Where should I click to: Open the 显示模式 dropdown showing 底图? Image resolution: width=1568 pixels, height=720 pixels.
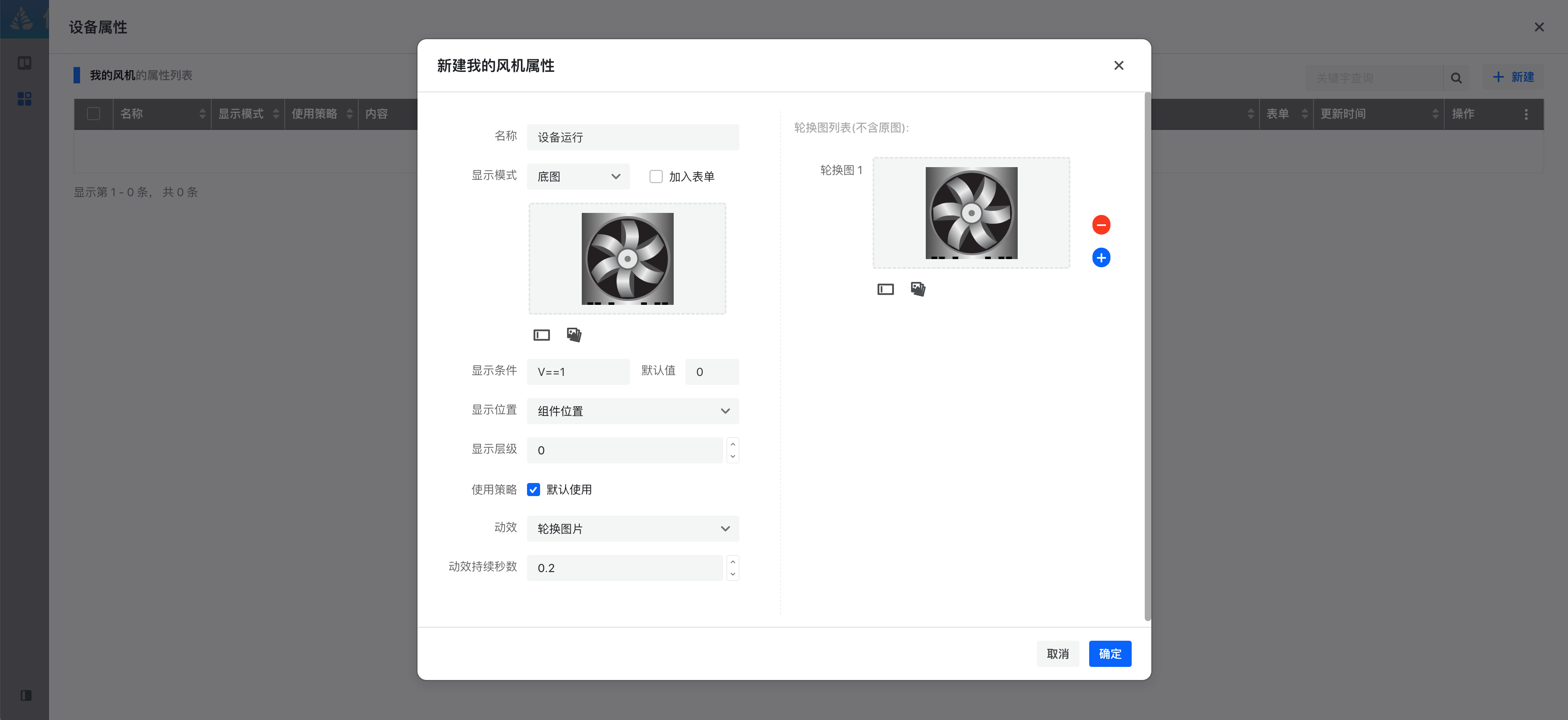pos(578,177)
